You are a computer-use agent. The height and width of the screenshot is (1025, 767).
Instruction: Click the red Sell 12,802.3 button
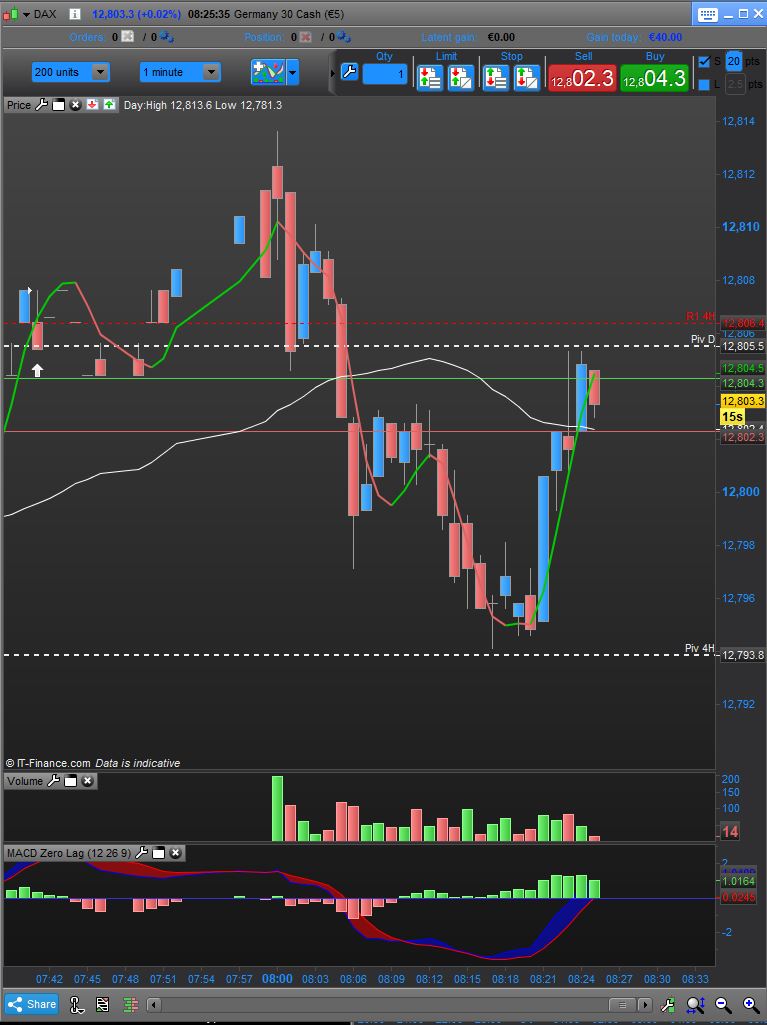[582, 78]
